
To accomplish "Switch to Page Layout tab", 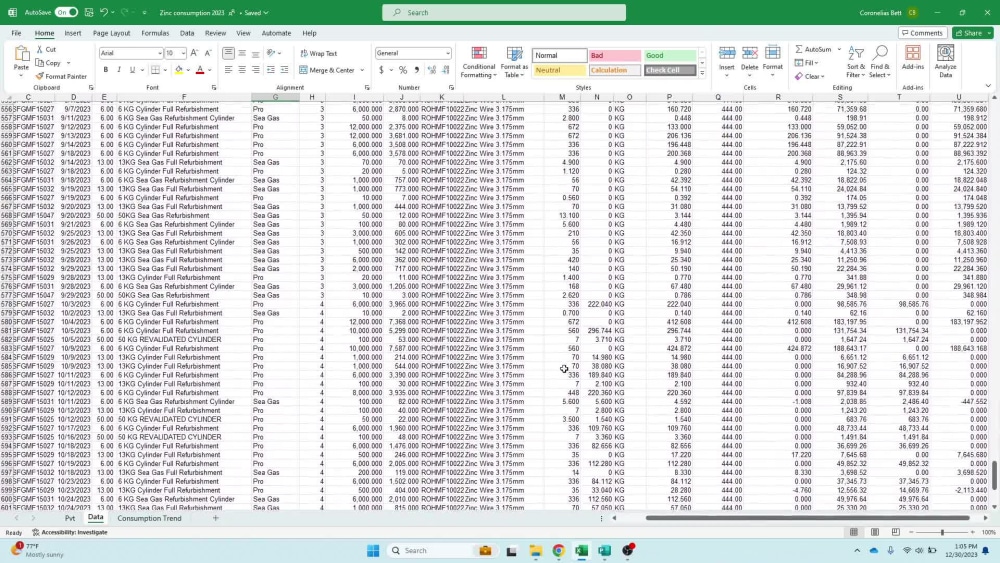I will pos(111,33).
